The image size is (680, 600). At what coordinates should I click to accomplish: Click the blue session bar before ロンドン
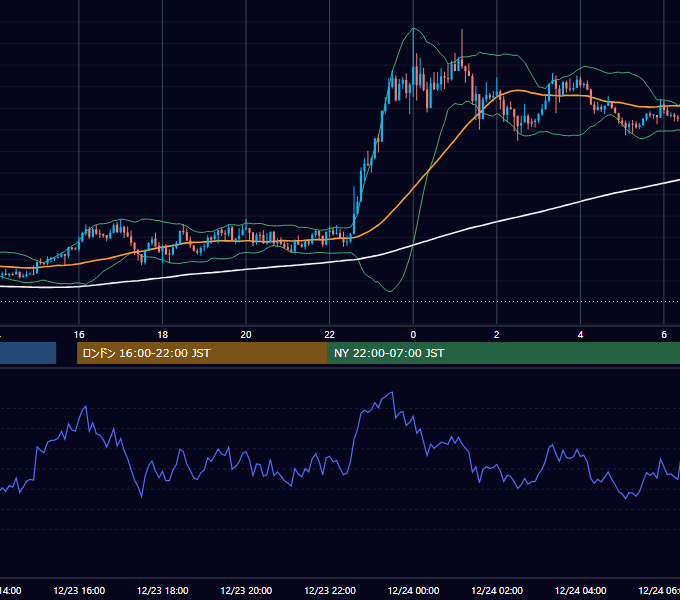coord(28,353)
